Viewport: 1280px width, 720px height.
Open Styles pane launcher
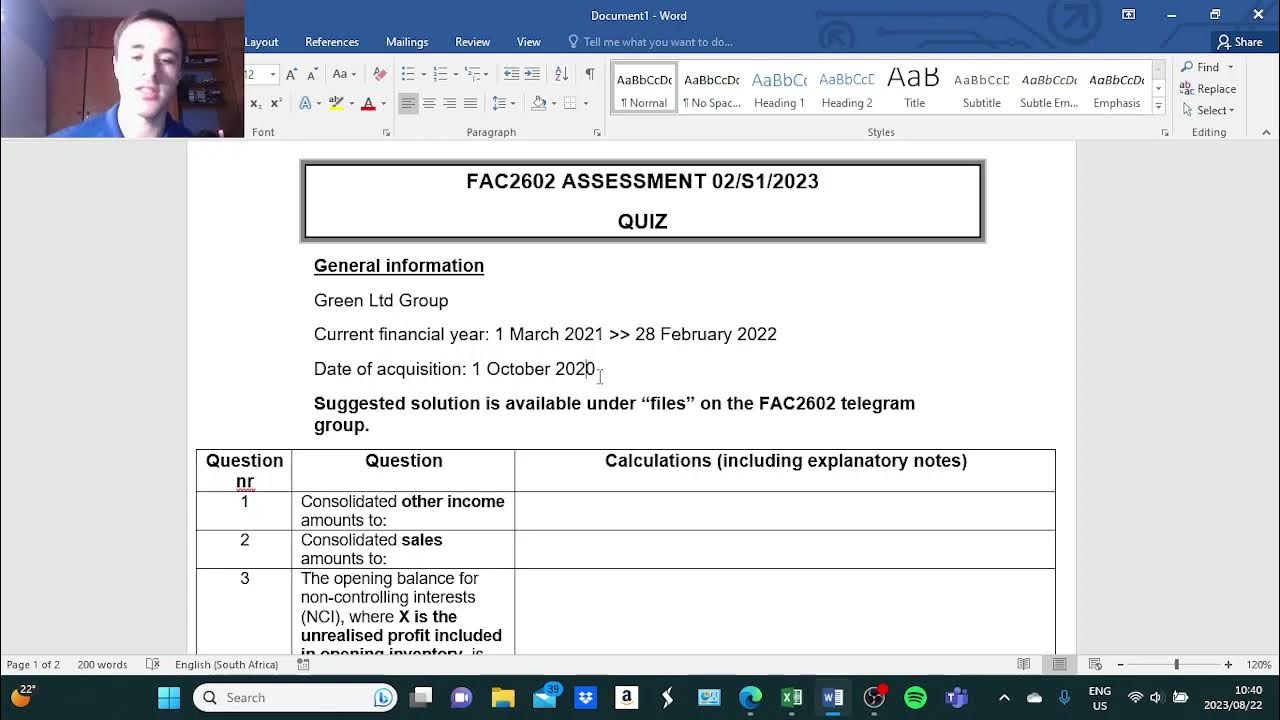1165,133
